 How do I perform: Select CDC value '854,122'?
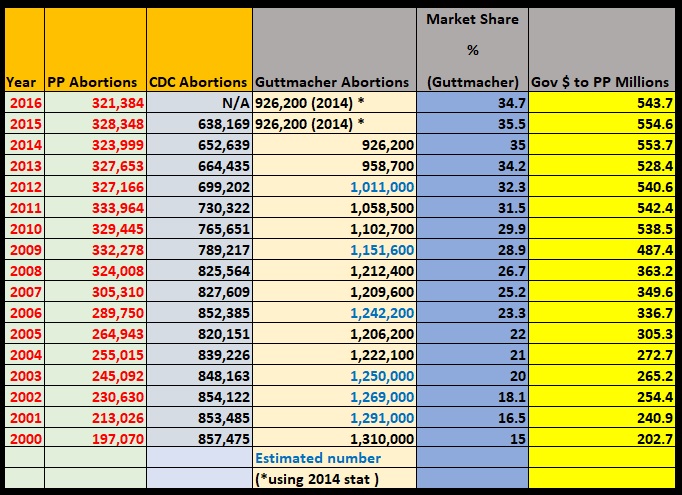point(224,397)
